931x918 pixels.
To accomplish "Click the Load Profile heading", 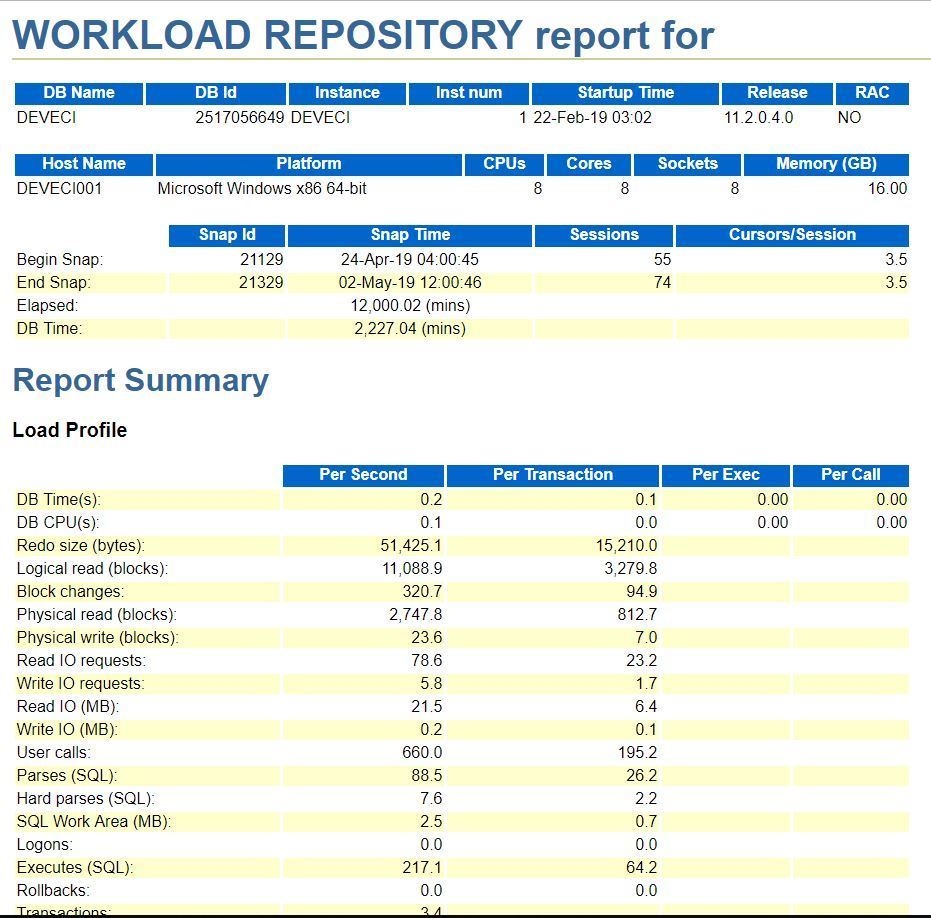I will (69, 430).
